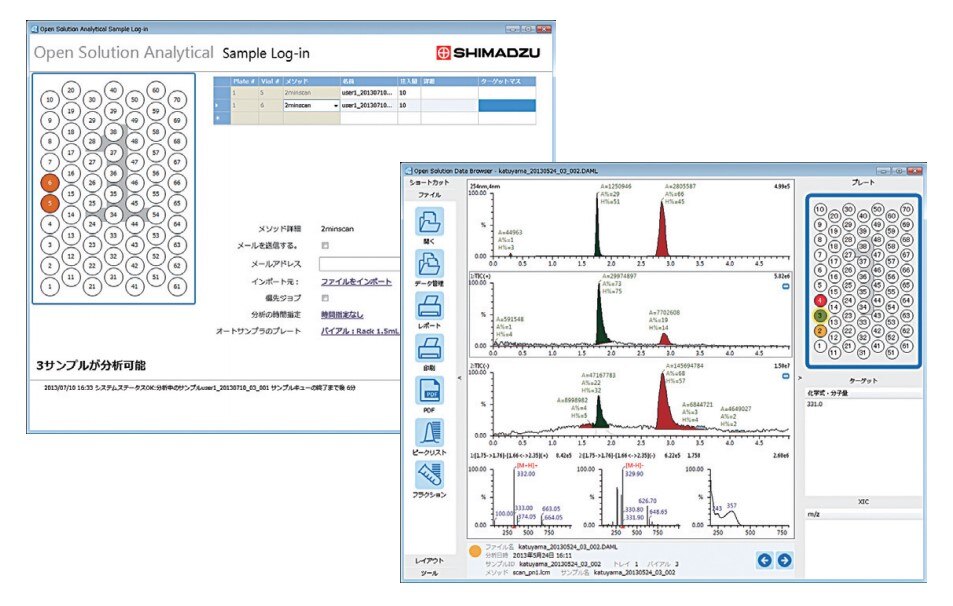Toggle orange vial 6 in Sample Log-in rack
This screenshot has height=606, width=953.
(x=49, y=183)
